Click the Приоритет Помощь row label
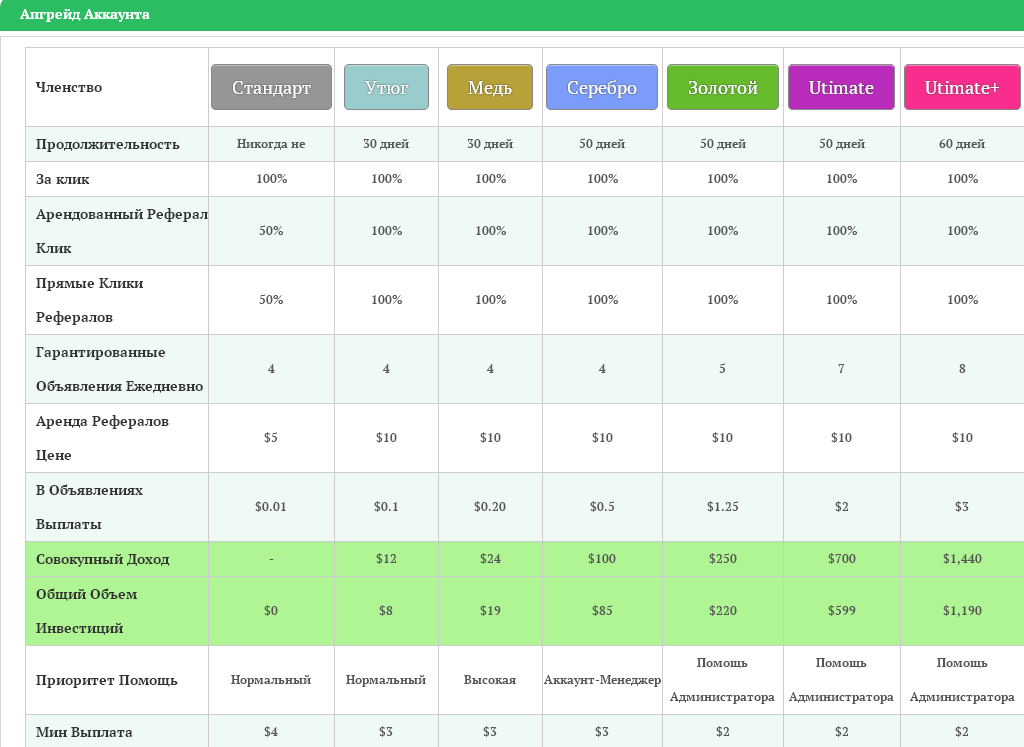The image size is (1024, 747). coord(106,680)
